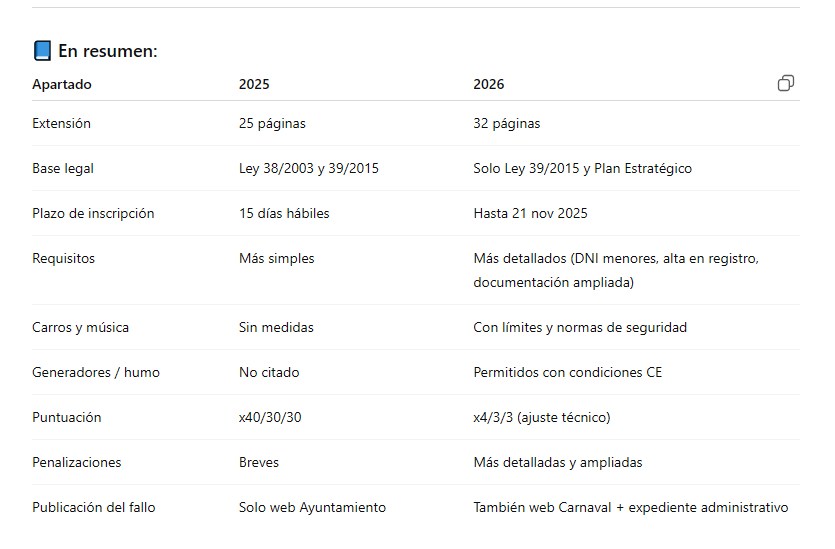This screenshot has height=549, width=835.
Task: Click the "En resumen:" heading
Action: (108, 51)
